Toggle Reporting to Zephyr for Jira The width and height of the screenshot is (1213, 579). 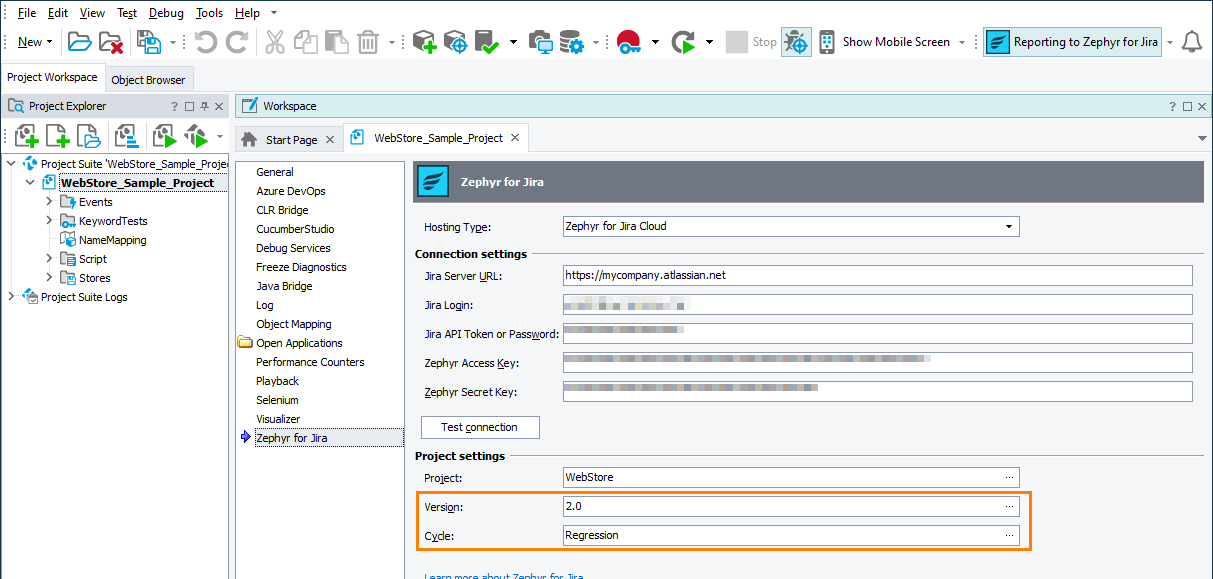[x=1072, y=42]
